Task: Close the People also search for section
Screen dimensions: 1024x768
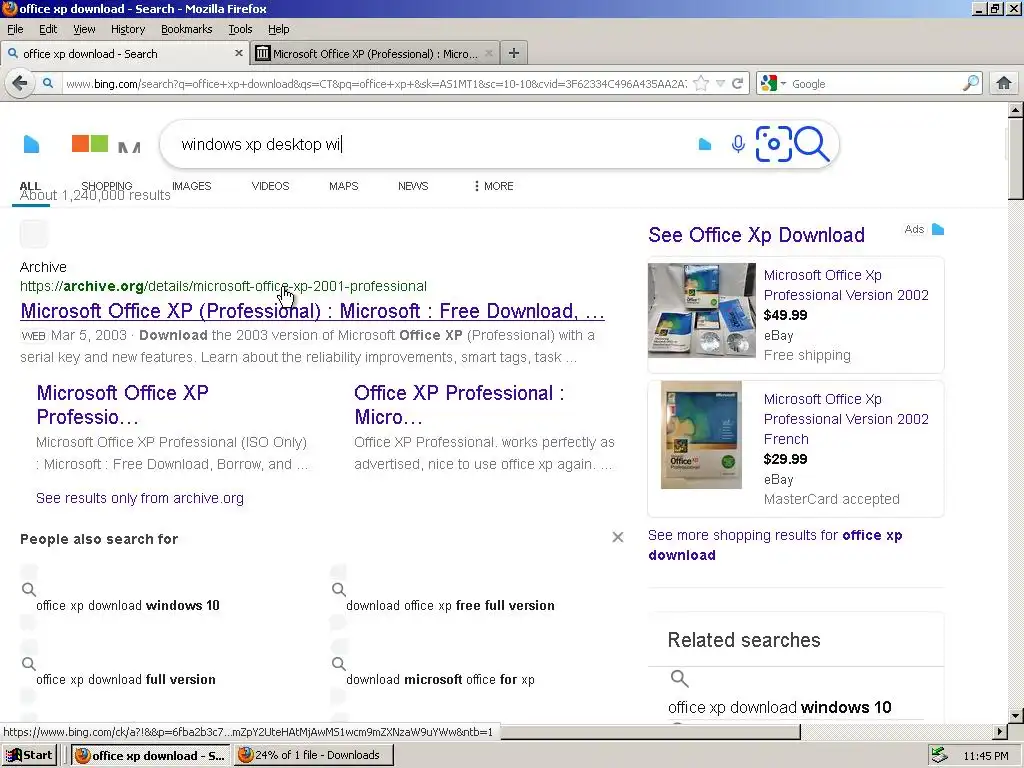Action: pos(618,537)
